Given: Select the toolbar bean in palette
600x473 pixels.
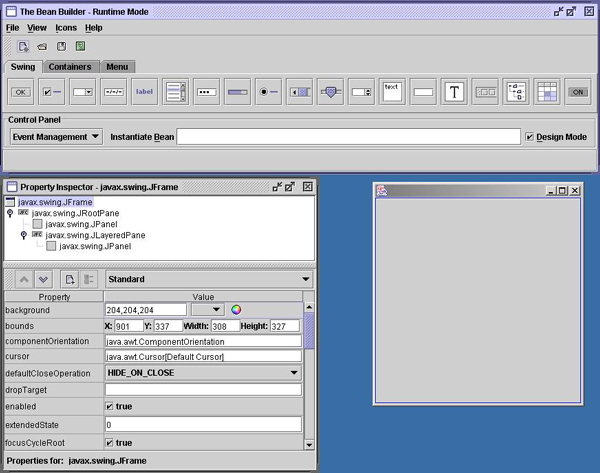Looking at the screenshot, I should 485,92.
